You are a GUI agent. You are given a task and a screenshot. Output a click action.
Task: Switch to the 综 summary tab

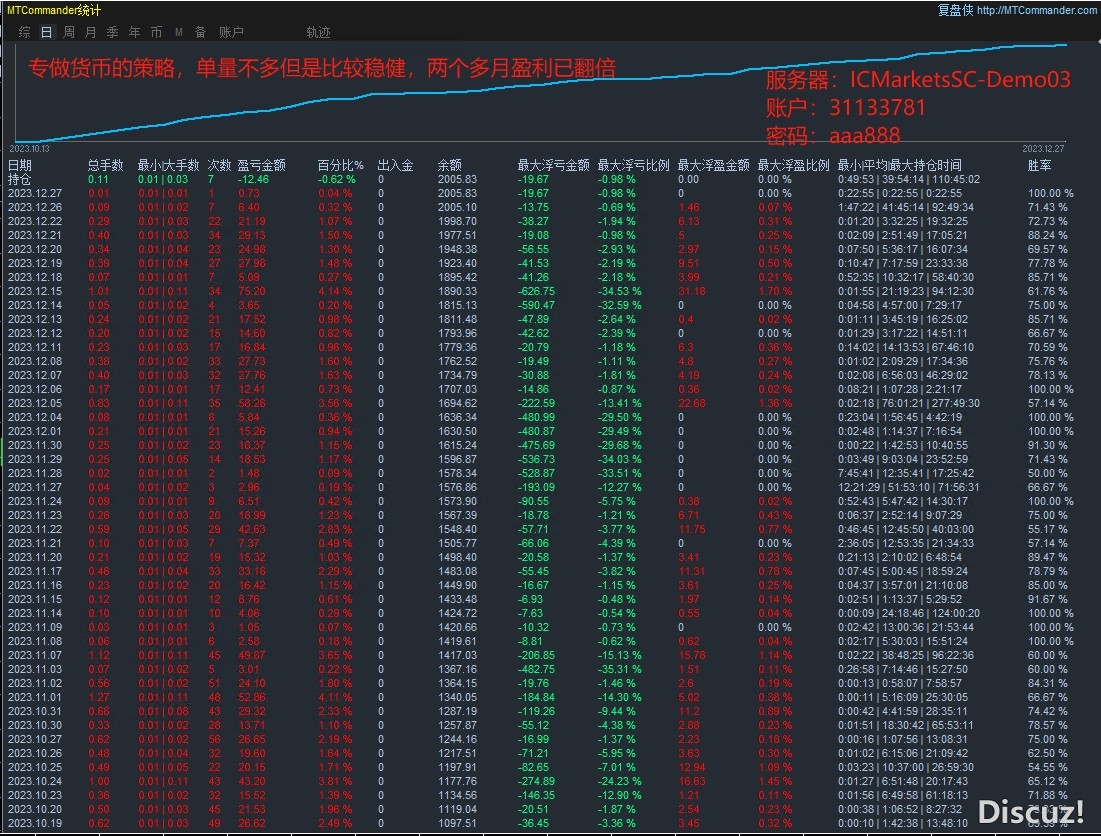tap(25, 32)
